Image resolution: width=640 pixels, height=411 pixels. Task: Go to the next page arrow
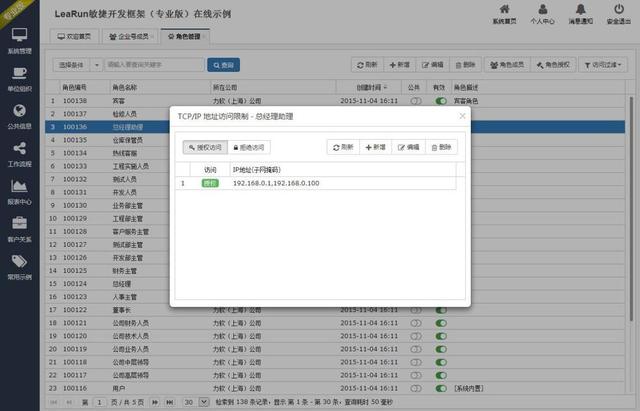tap(155, 402)
